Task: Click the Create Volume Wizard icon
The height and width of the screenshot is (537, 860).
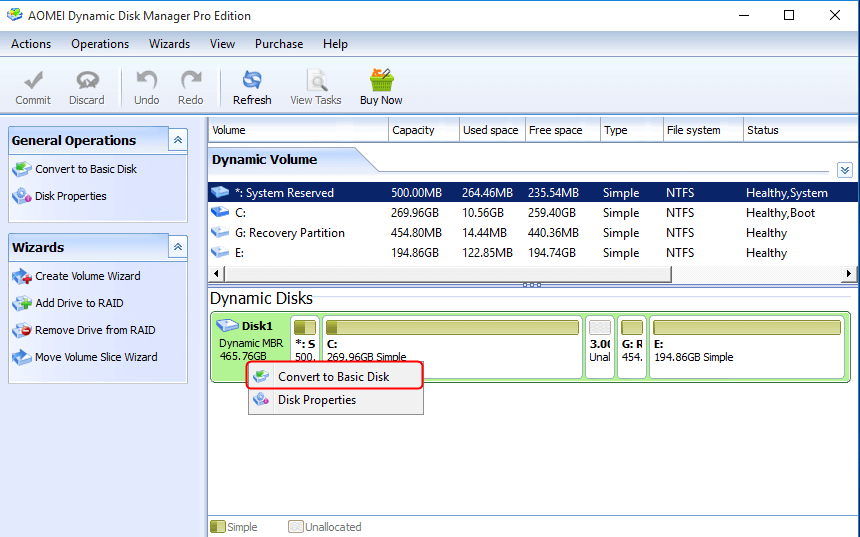Action: 22,276
